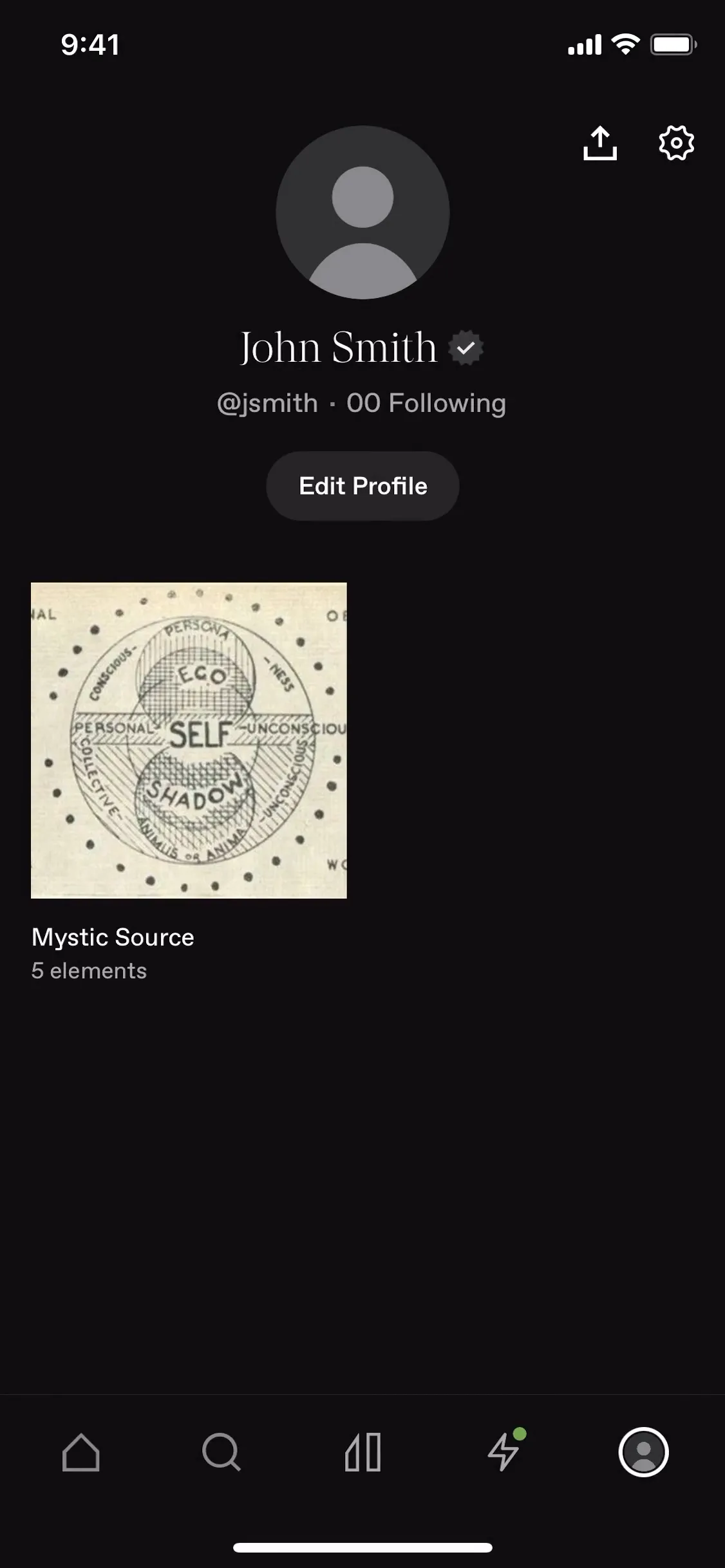Click the Mystic Source title text
Screen dimensions: 725x1568
coord(113,937)
